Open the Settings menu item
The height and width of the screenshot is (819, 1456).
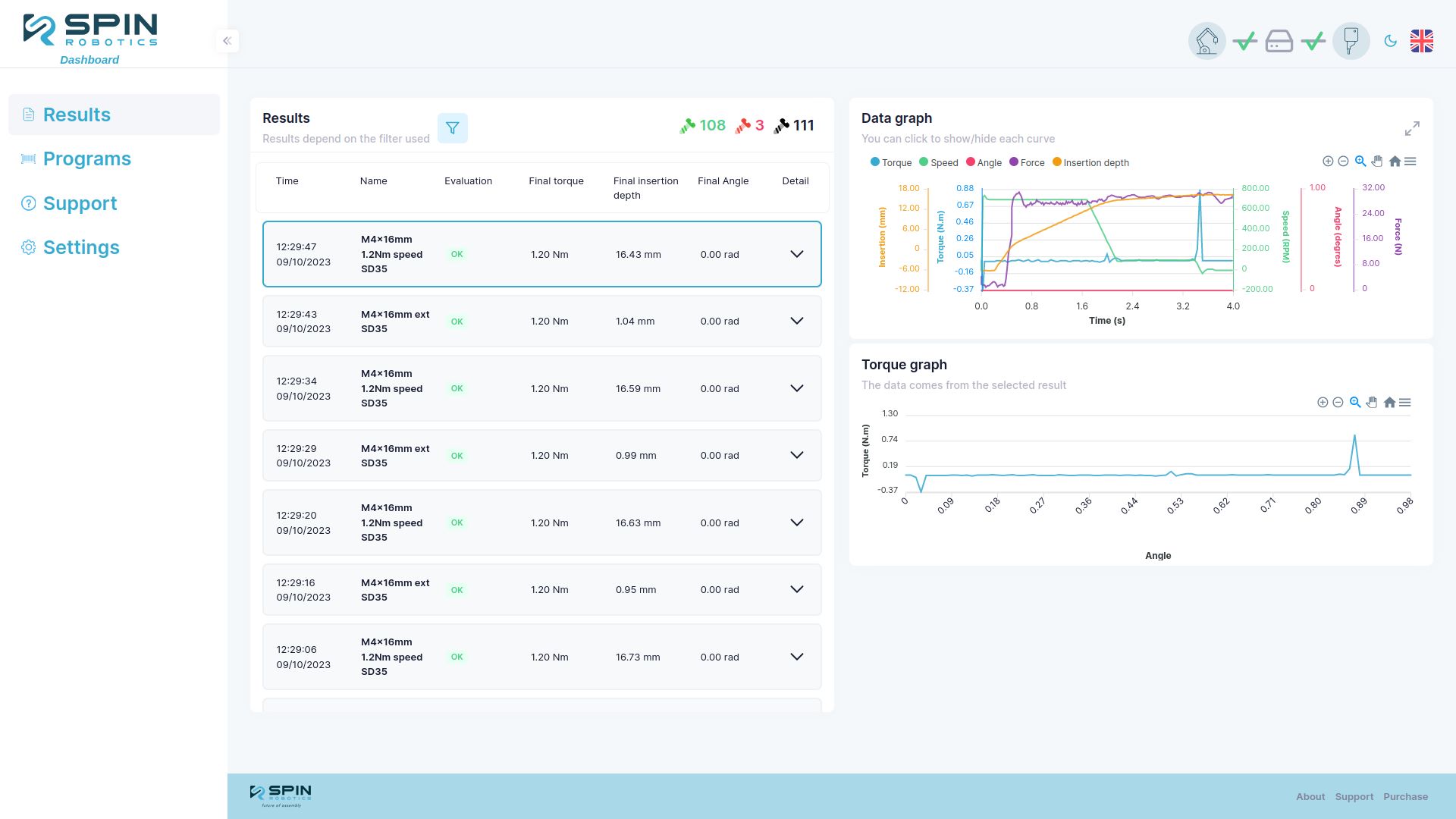tap(81, 247)
